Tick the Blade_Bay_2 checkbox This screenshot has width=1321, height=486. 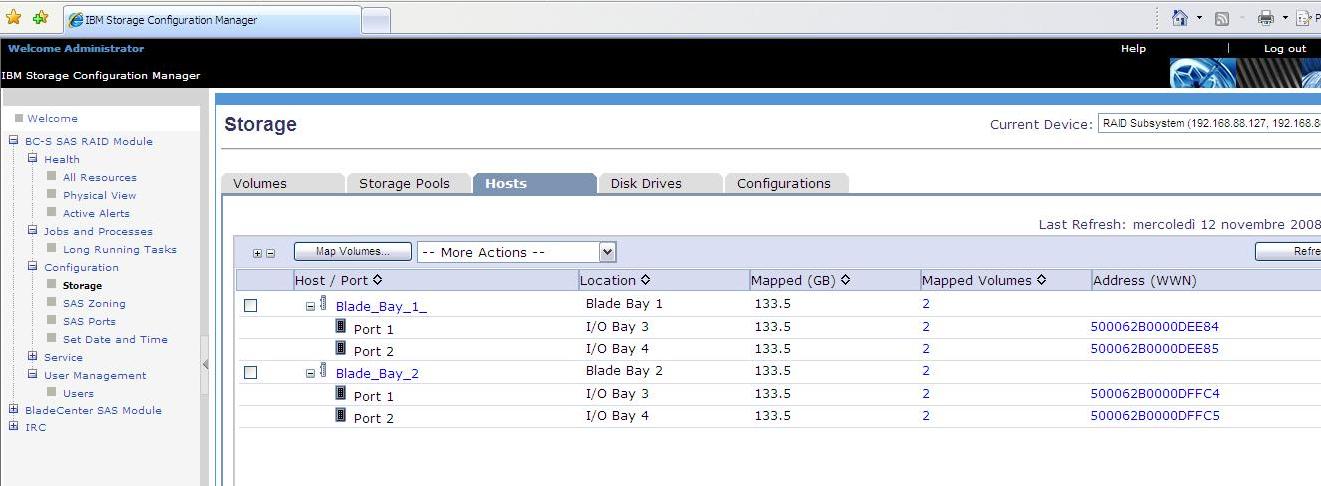(251, 372)
